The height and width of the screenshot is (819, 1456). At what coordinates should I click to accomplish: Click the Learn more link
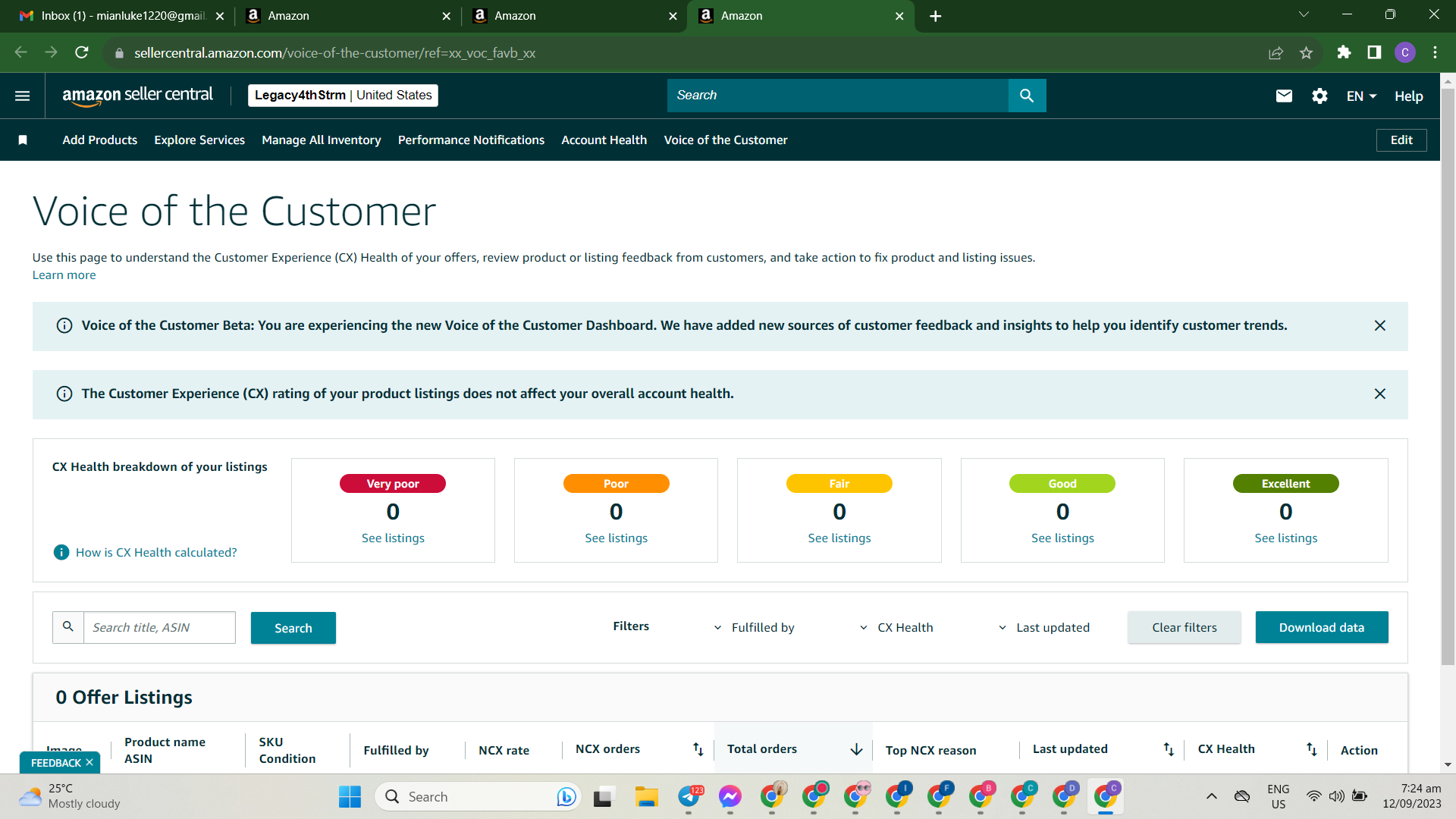pyautogui.click(x=64, y=275)
